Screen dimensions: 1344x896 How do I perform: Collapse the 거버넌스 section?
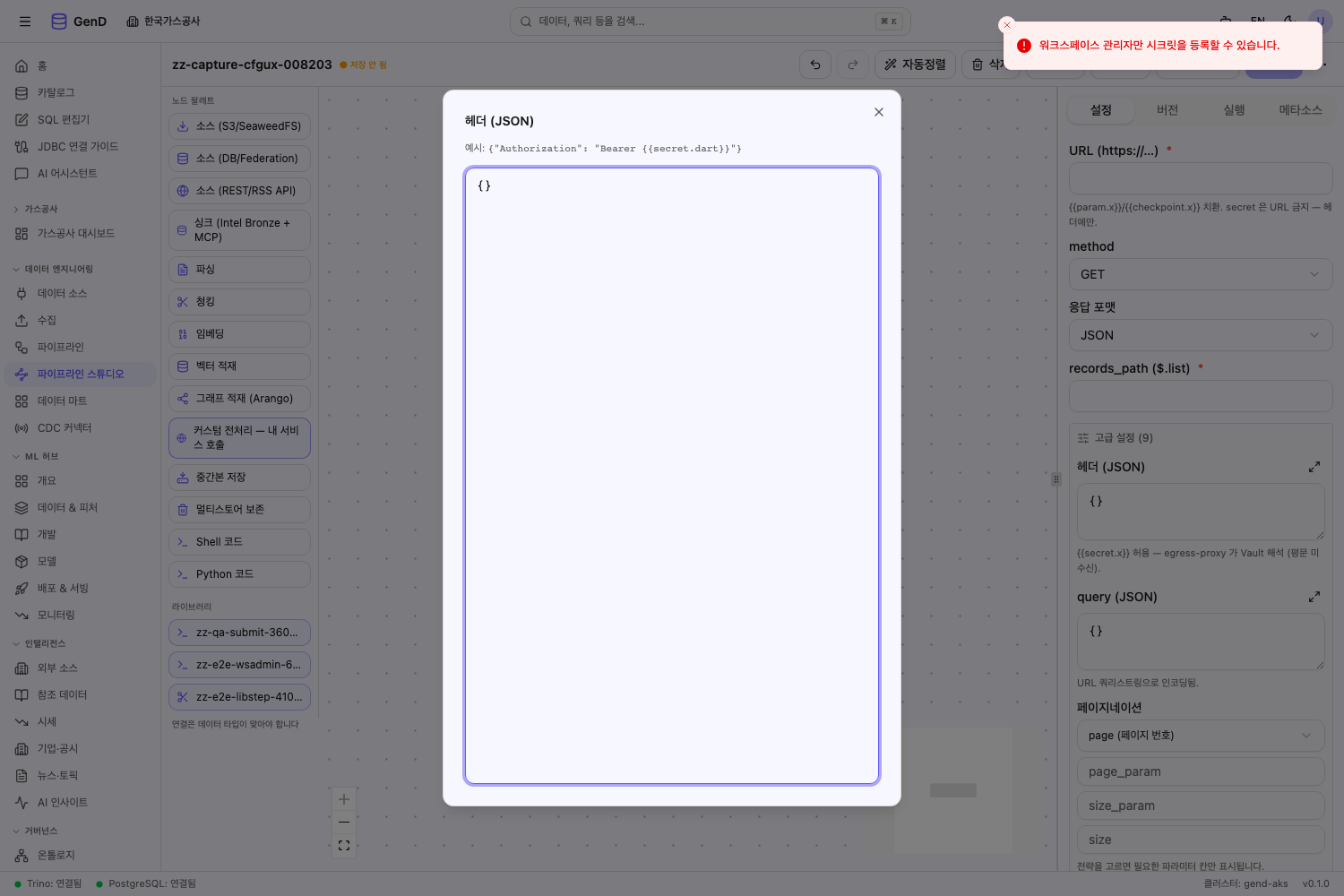tap(36, 831)
